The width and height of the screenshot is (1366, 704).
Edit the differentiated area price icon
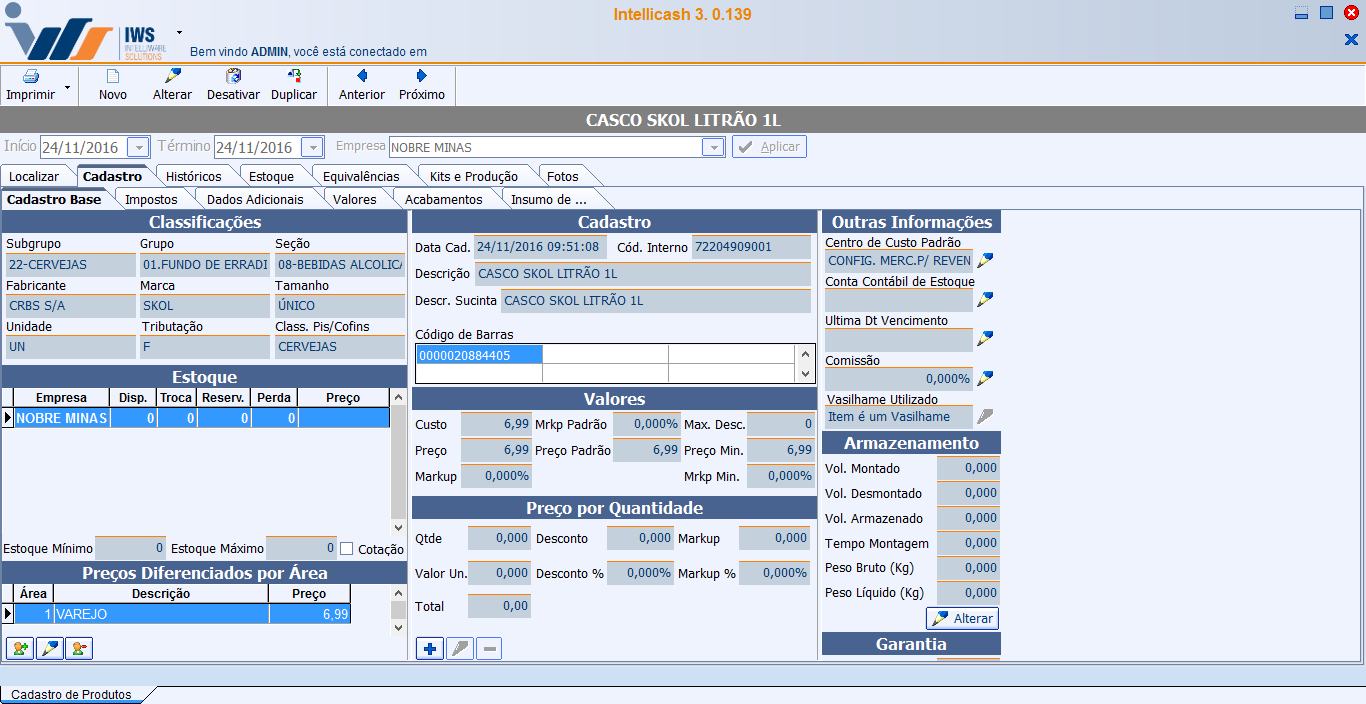49,648
